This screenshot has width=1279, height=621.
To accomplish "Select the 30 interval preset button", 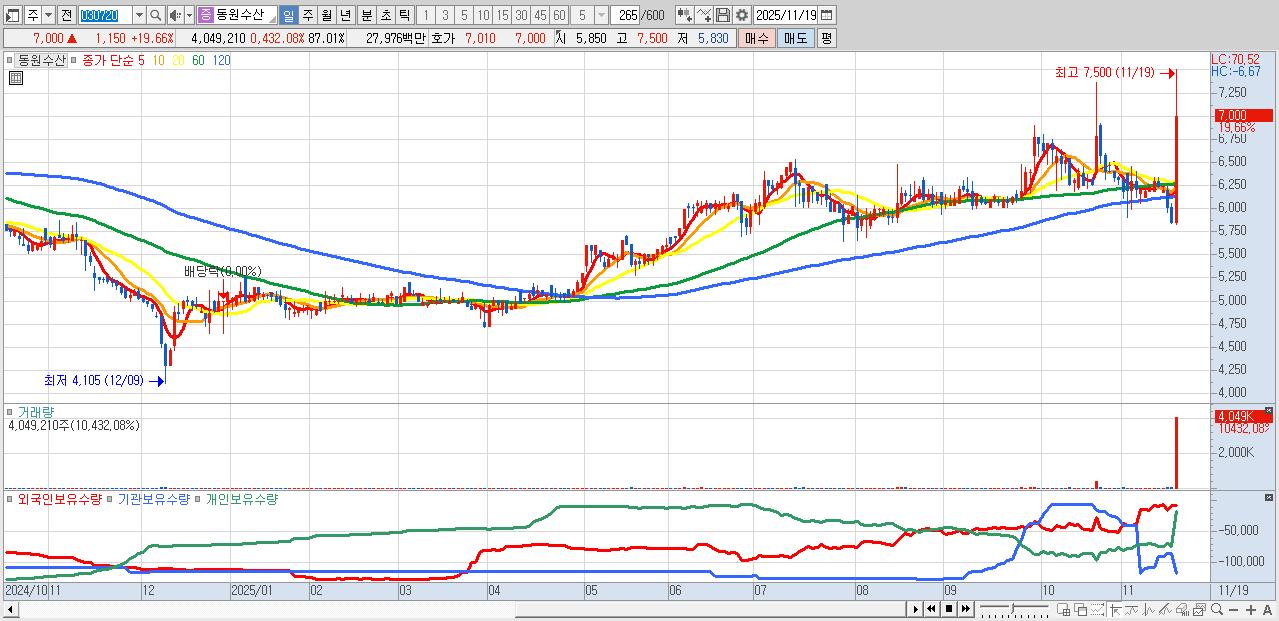I will pyautogui.click(x=521, y=15).
